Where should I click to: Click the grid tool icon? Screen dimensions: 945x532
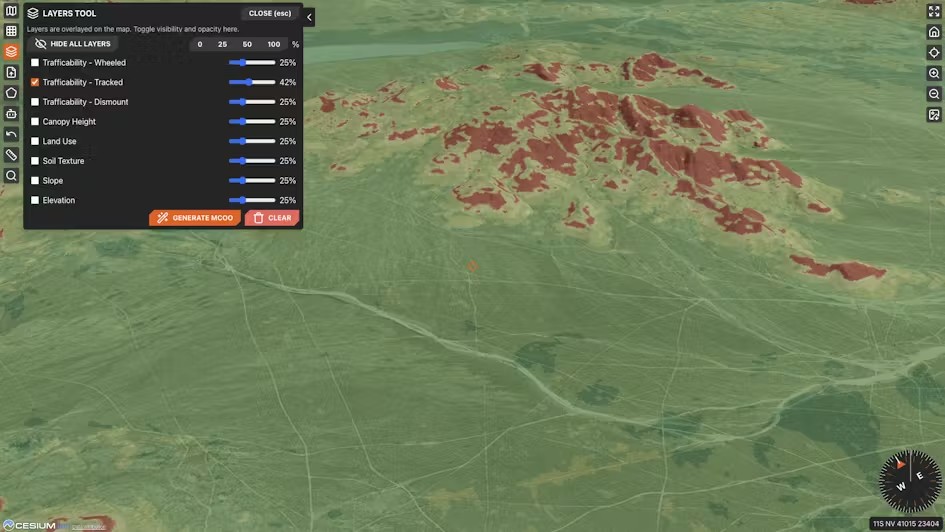click(11, 31)
